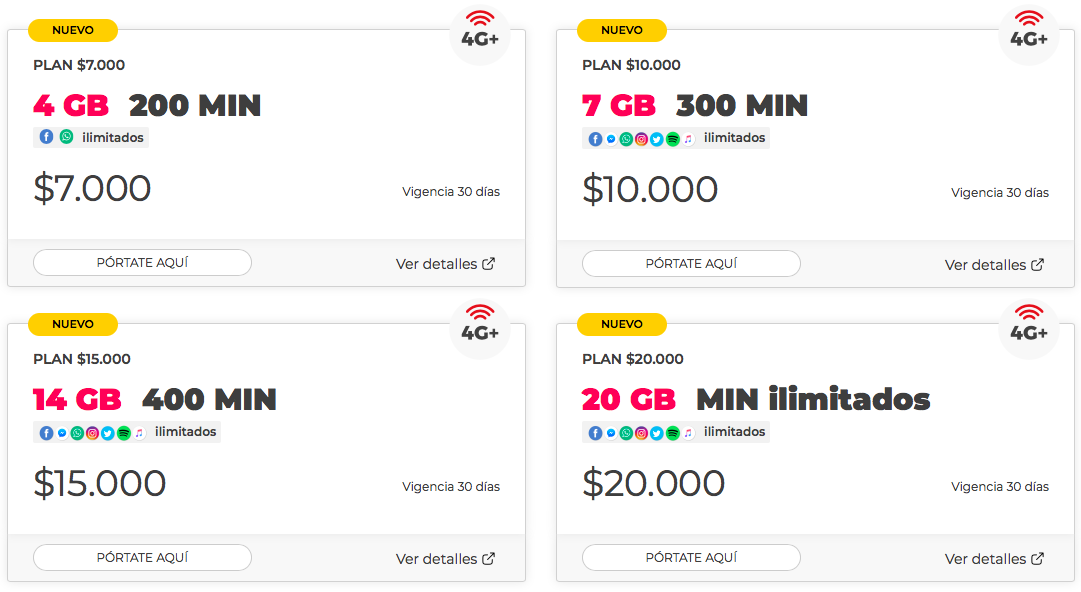Image resolution: width=1081 pixels, height=592 pixels.
Task: Click the Facebook icon in the $7.000 plan
Action: click(46, 137)
